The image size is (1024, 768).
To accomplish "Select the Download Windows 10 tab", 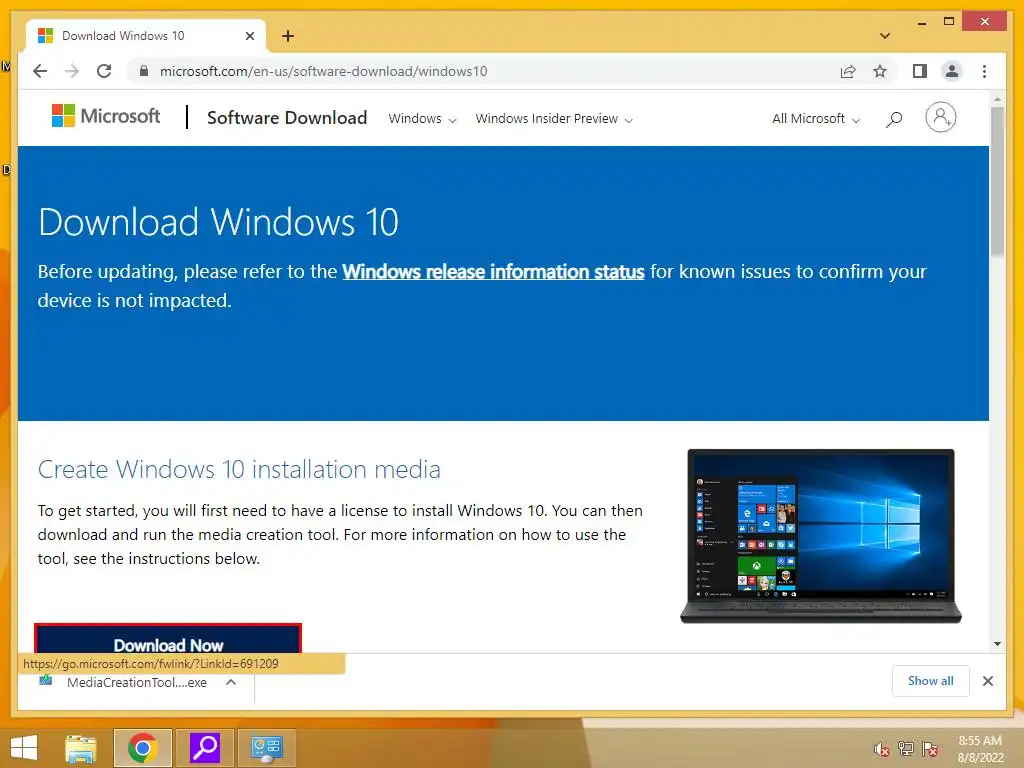I will 145,36.
